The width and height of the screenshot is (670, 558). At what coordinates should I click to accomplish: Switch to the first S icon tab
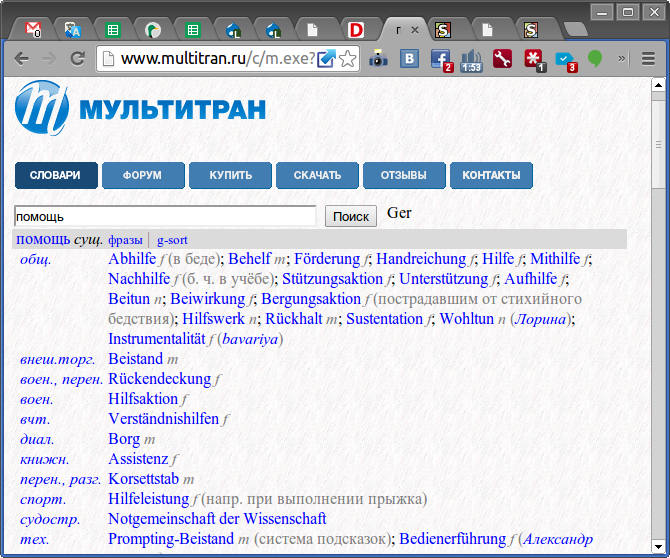(443, 30)
